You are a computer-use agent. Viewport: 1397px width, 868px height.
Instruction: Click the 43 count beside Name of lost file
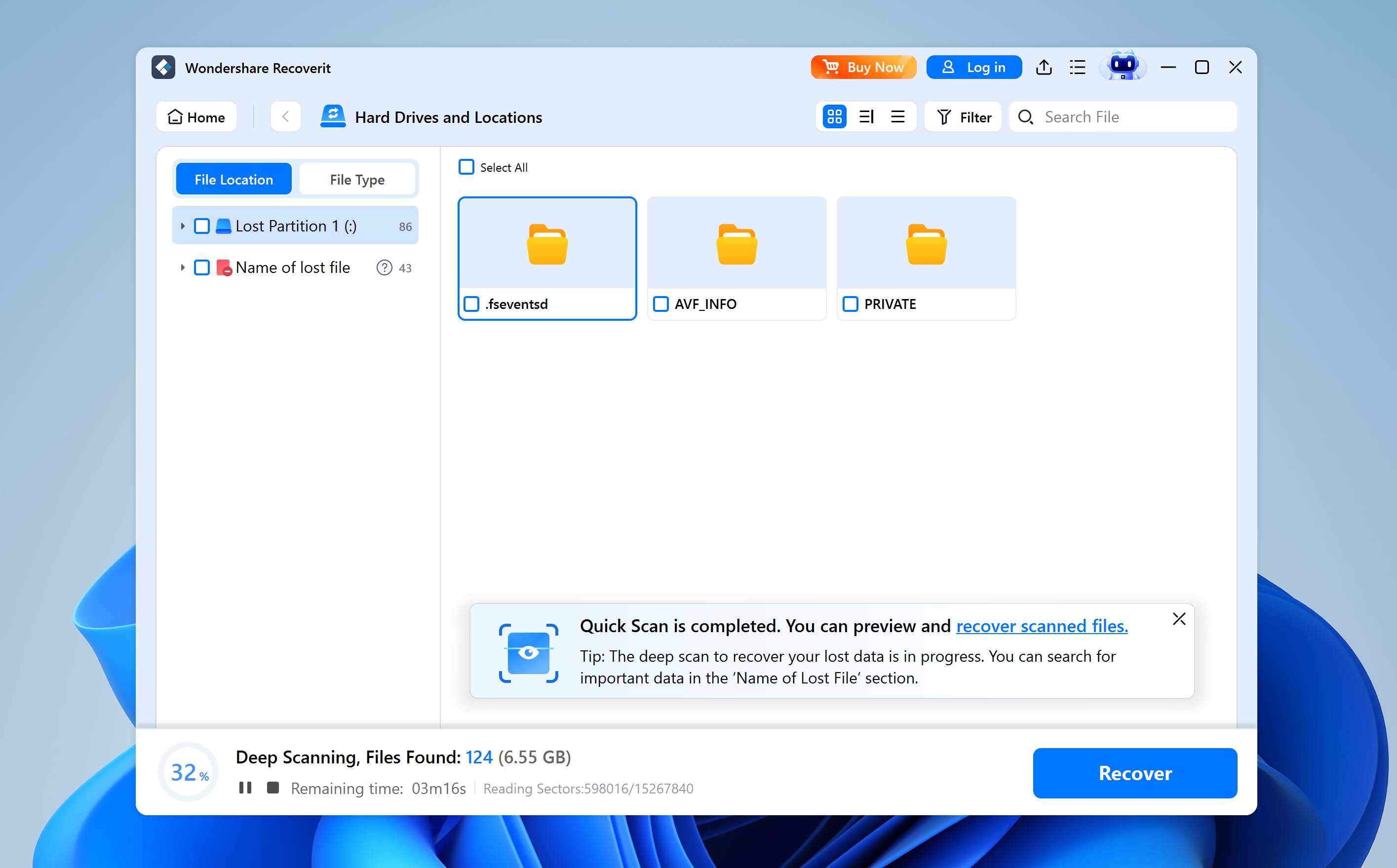tap(405, 268)
